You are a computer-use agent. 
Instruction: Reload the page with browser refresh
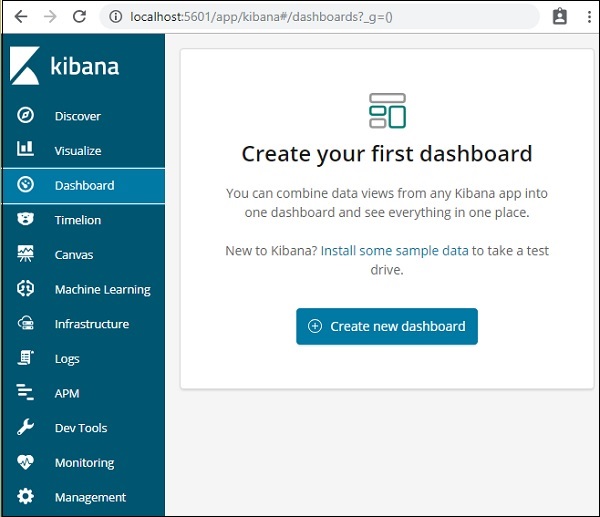[x=80, y=17]
